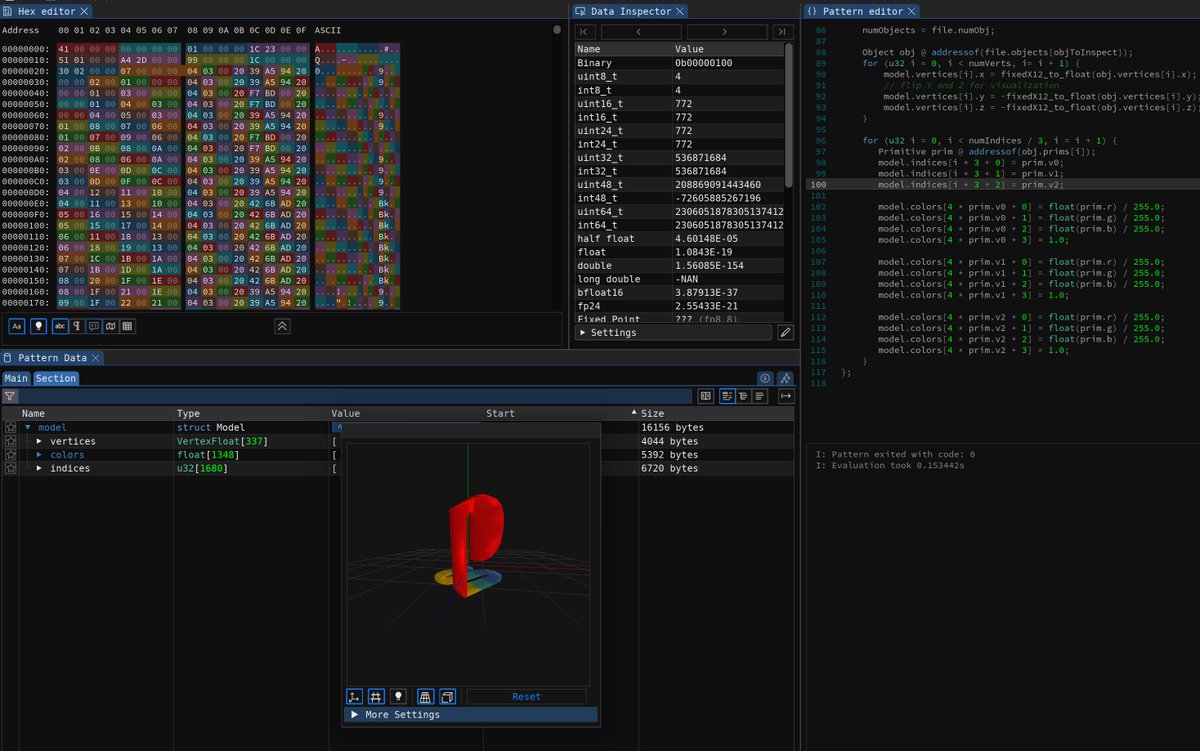Image resolution: width=1200 pixels, height=751 pixels.
Task: Toggle grid display in 3D visualizer
Action: click(x=377, y=696)
